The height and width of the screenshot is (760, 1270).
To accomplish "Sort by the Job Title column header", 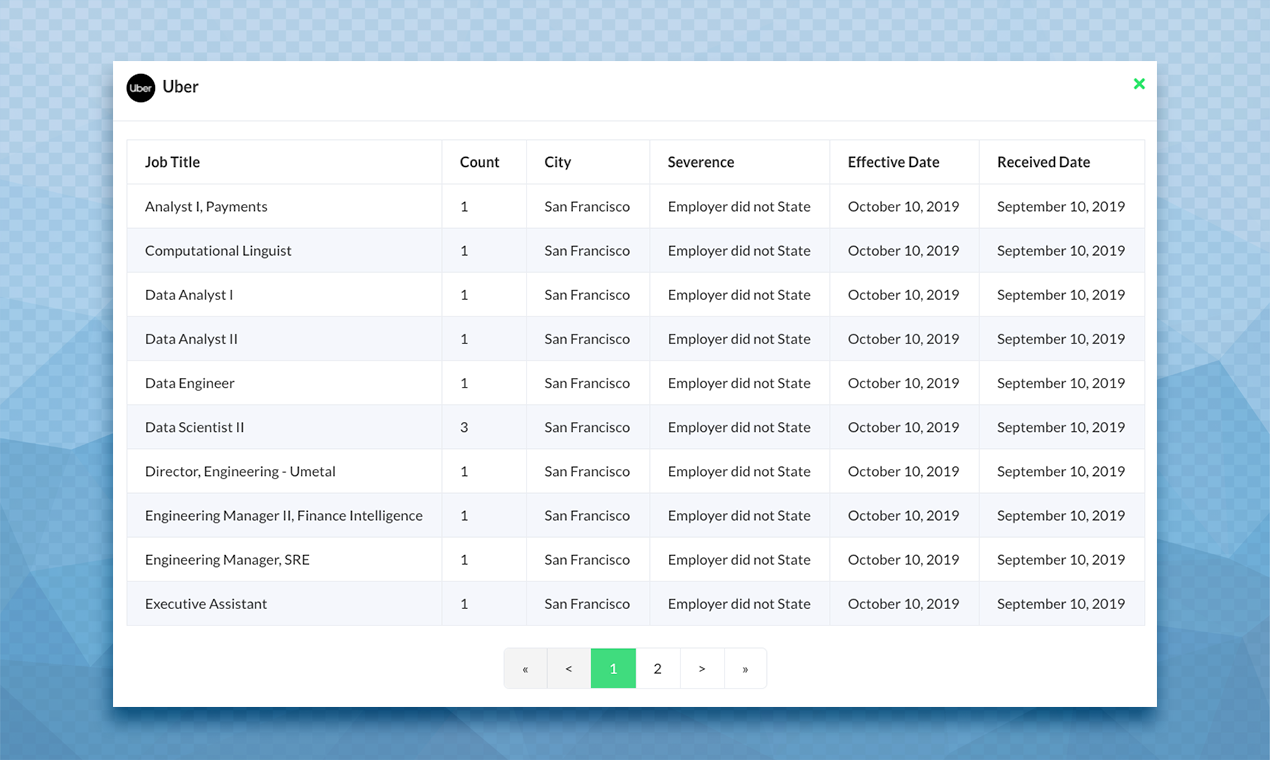I will tap(172, 161).
